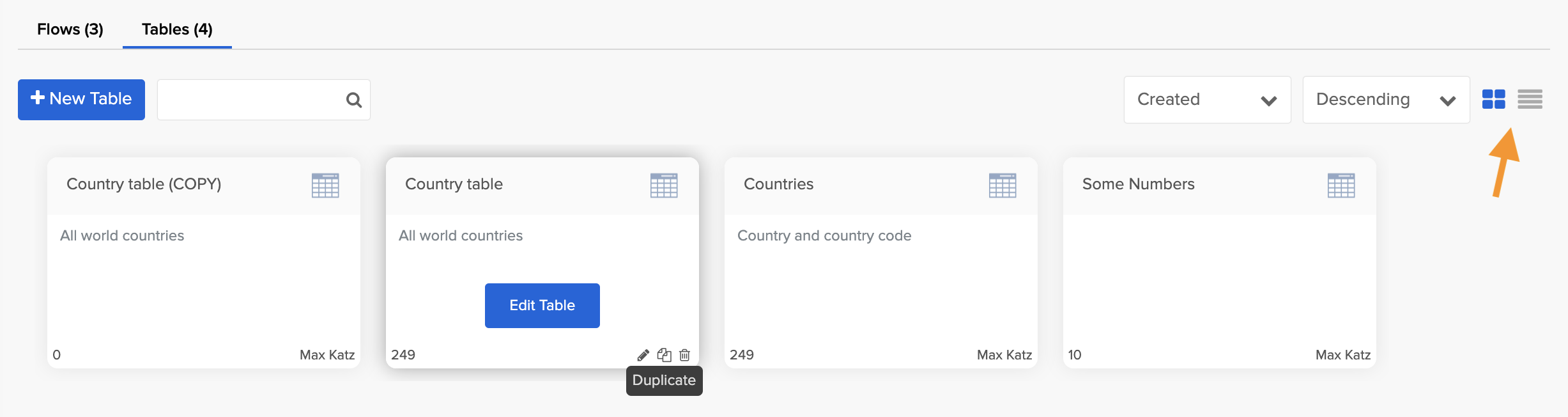This screenshot has width=1568, height=417.
Task: Open the Created sort-by dropdown
Action: (1207, 100)
